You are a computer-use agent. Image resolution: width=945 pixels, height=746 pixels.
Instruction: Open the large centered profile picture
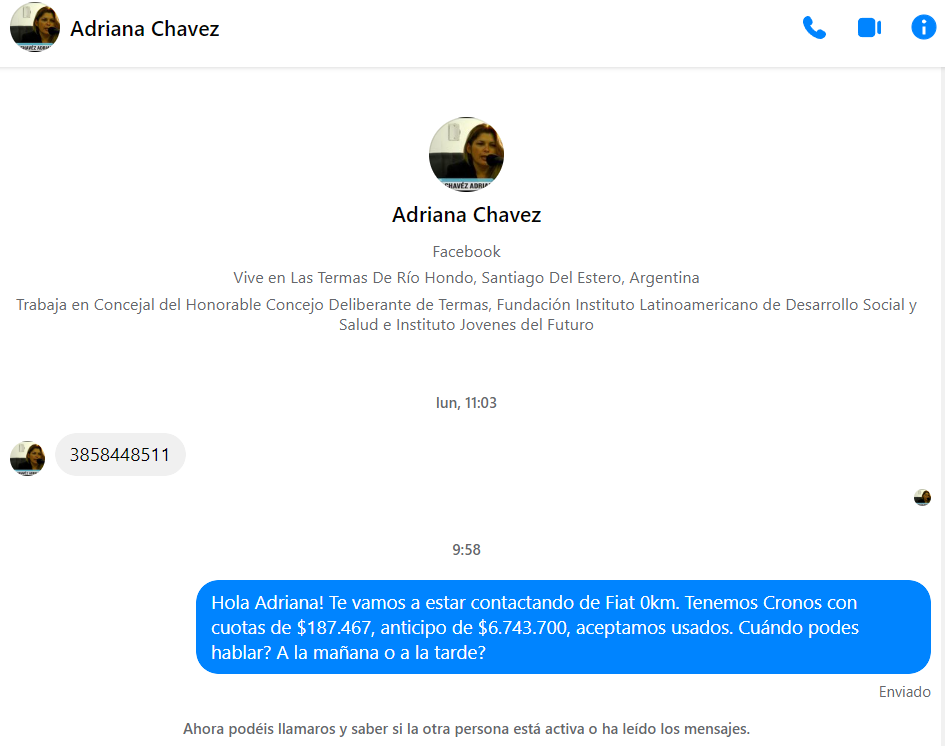tap(466, 154)
